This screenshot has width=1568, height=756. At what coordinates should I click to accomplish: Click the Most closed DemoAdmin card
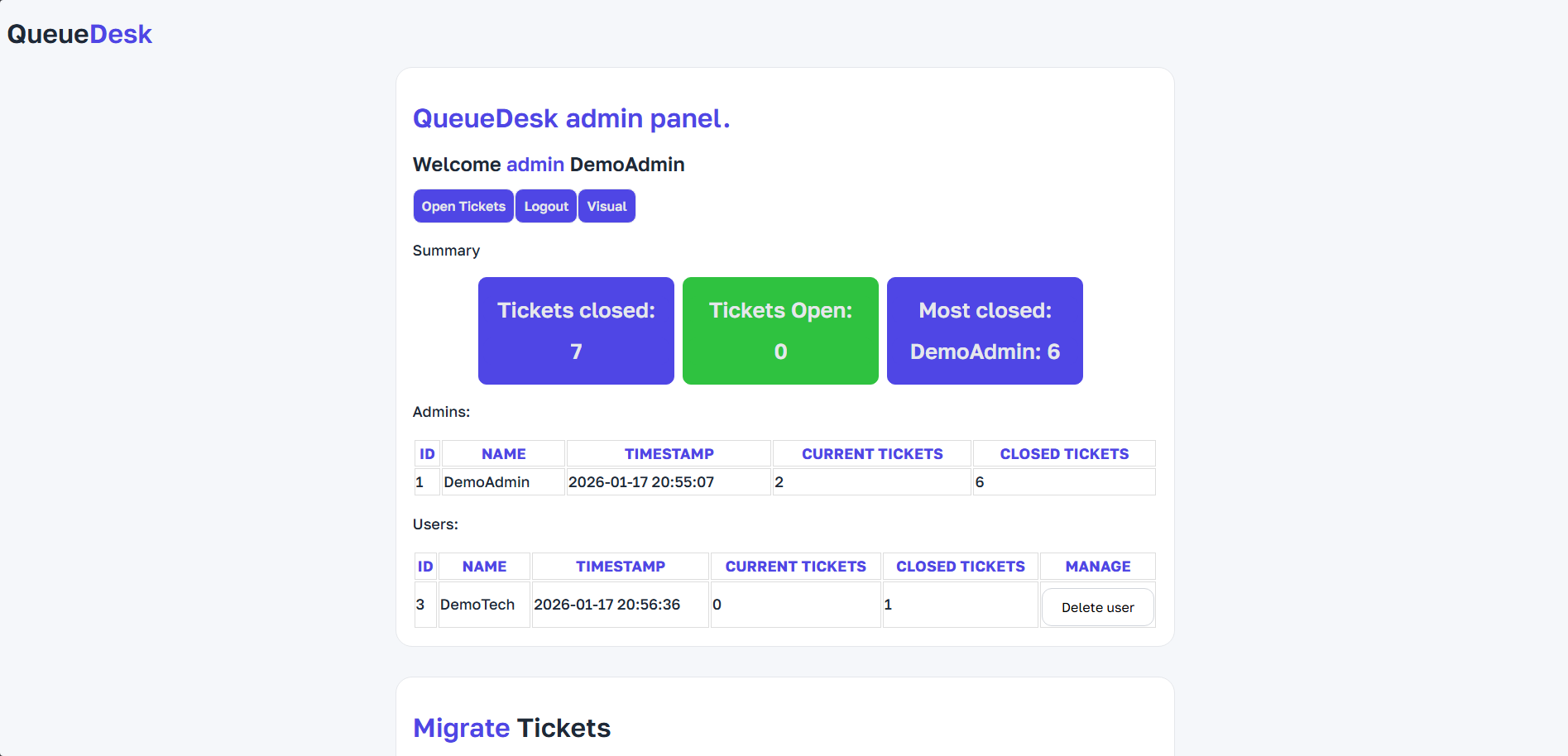coord(985,331)
